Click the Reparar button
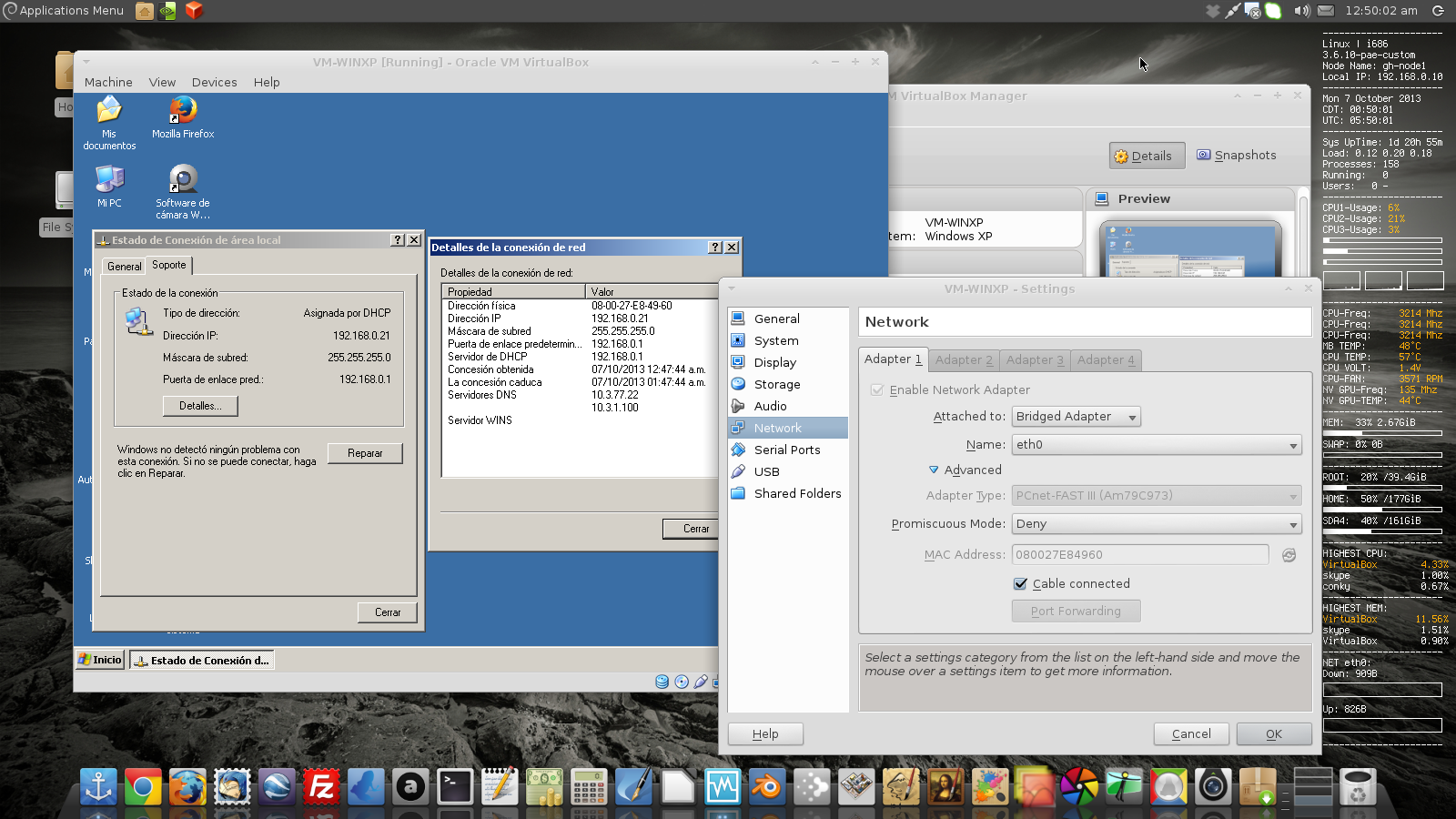Image resolution: width=1456 pixels, height=819 pixels. [365, 453]
